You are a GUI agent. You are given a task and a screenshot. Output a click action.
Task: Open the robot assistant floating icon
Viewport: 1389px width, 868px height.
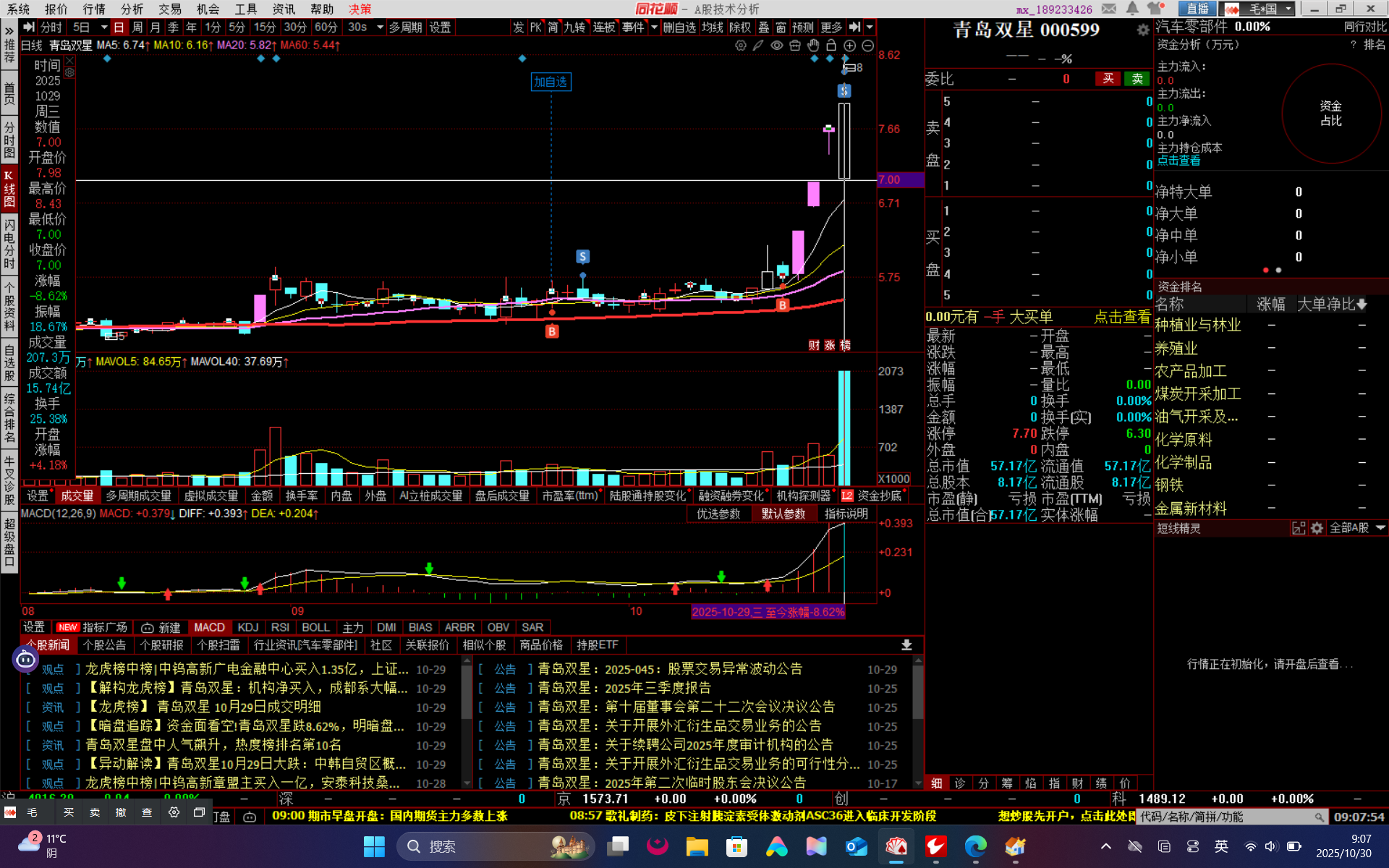[x=25, y=659]
